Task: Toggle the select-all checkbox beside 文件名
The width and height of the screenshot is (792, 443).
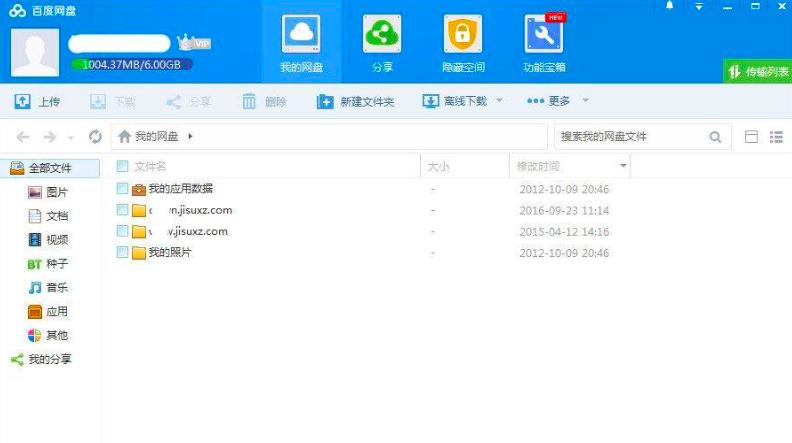Action: [x=122, y=166]
